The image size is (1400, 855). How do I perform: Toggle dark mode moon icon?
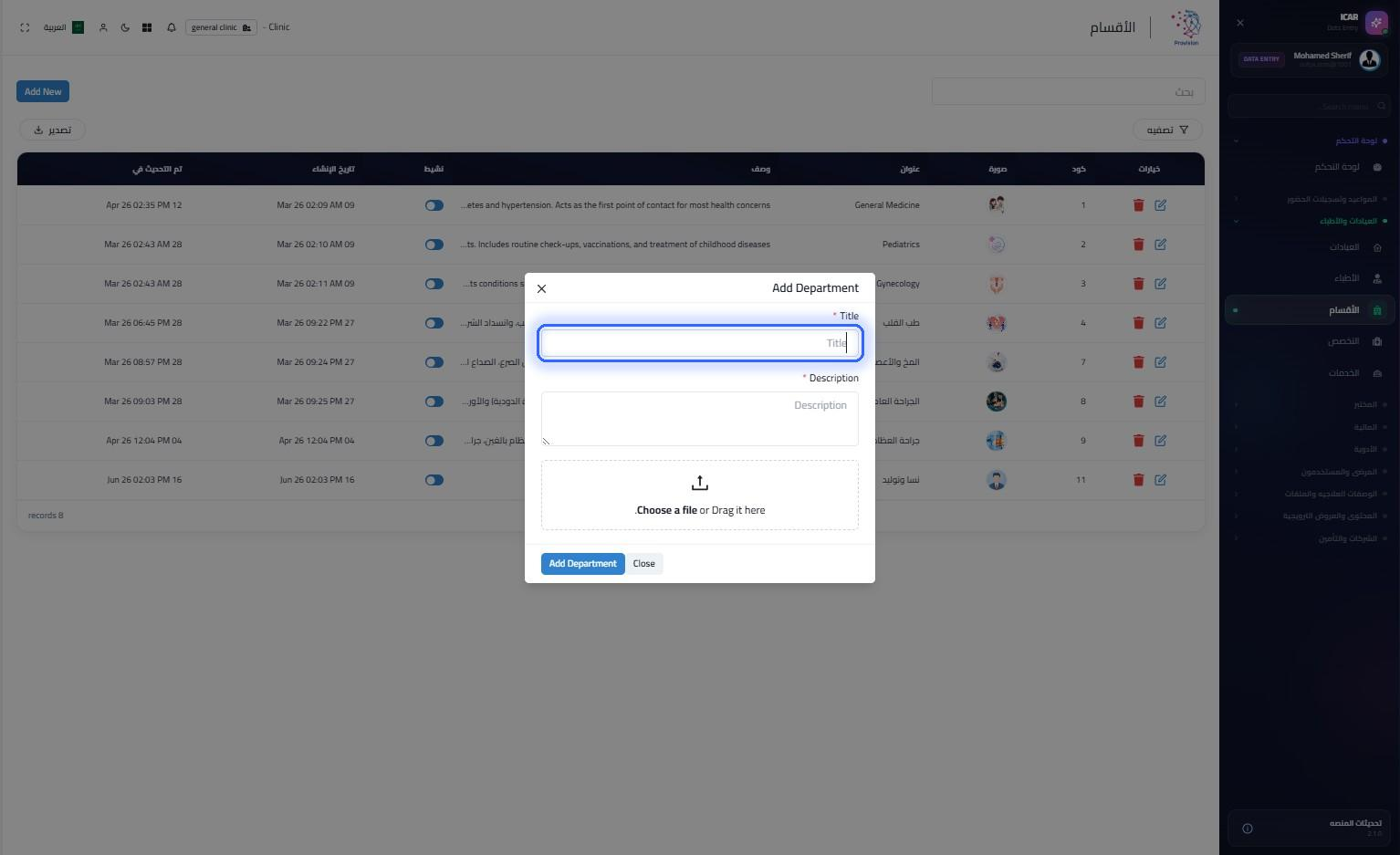coord(125,27)
